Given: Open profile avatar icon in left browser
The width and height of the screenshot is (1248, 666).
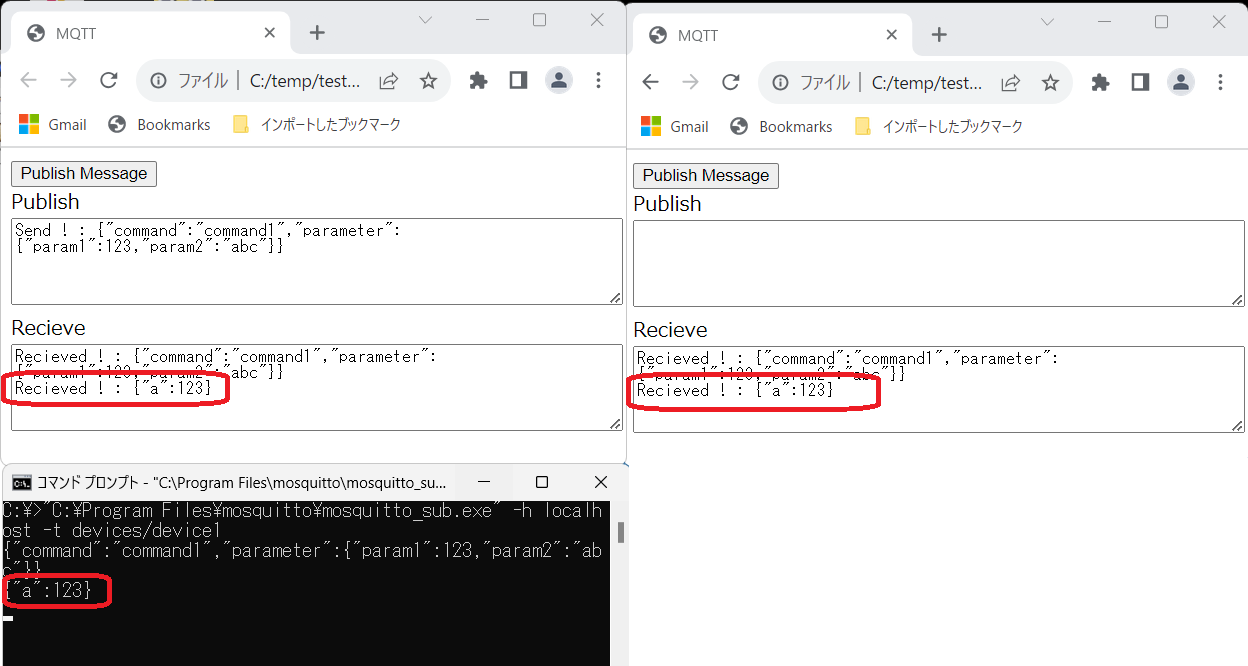Looking at the screenshot, I should [x=558, y=81].
